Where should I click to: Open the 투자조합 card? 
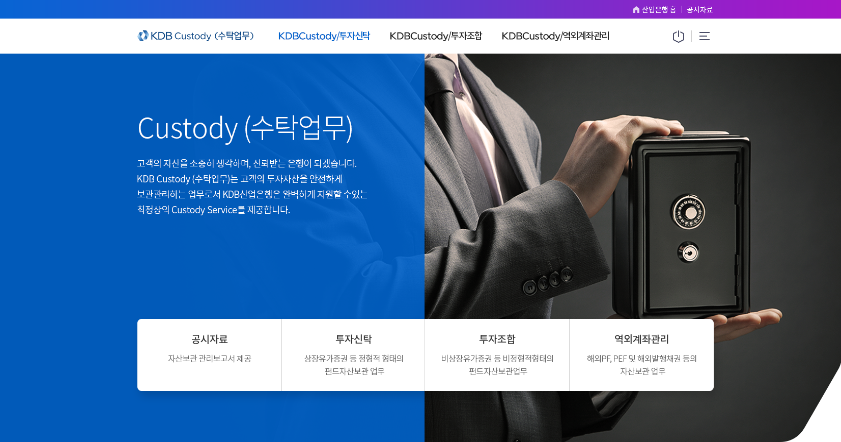coord(497,355)
